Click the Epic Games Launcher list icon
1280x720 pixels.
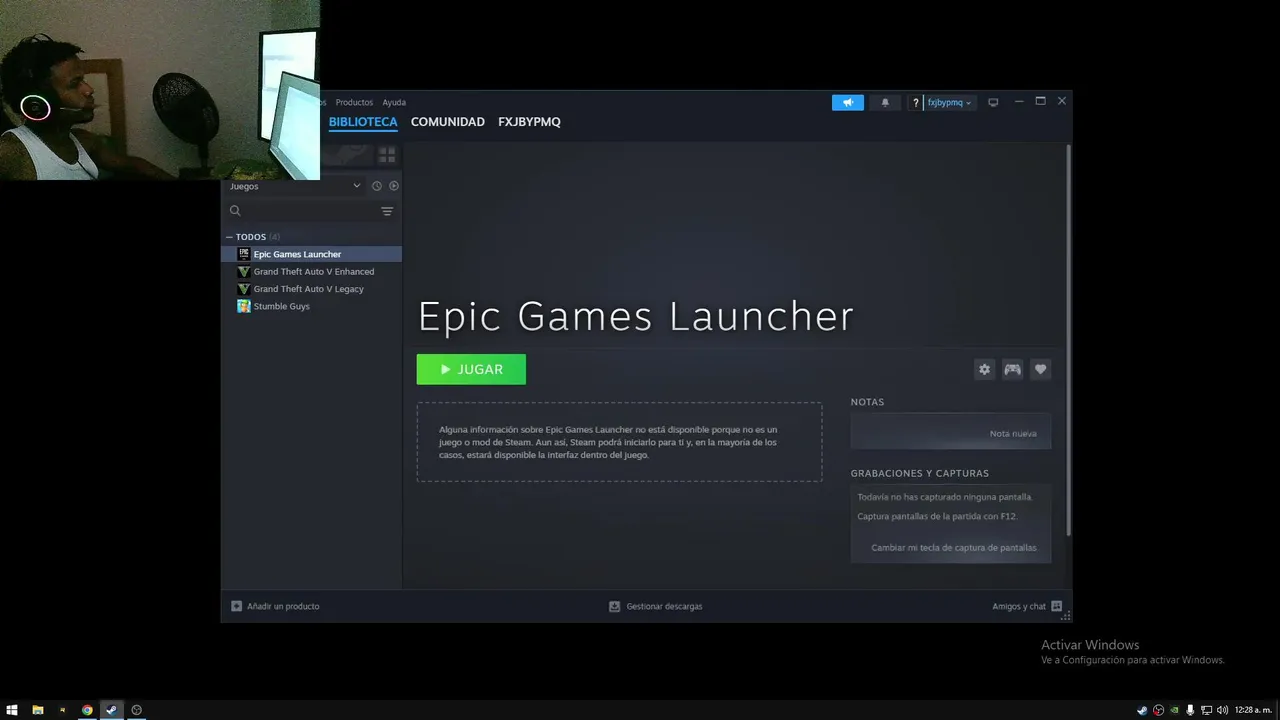click(244, 254)
